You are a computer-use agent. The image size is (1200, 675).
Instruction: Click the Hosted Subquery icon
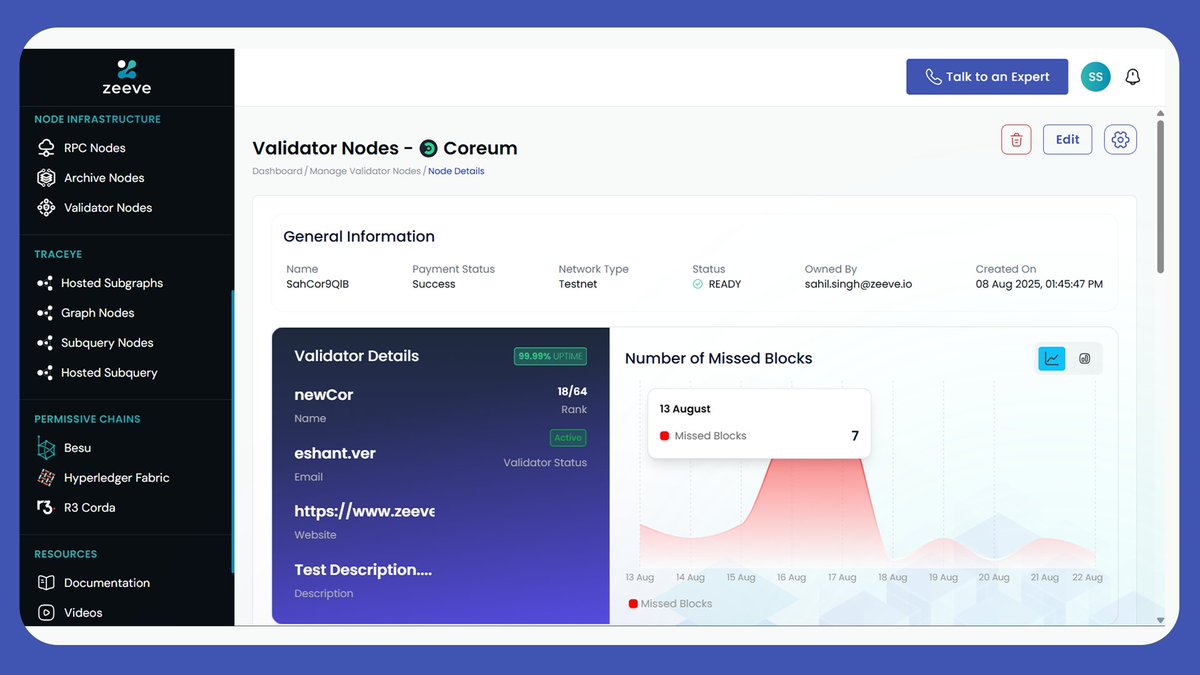point(45,373)
